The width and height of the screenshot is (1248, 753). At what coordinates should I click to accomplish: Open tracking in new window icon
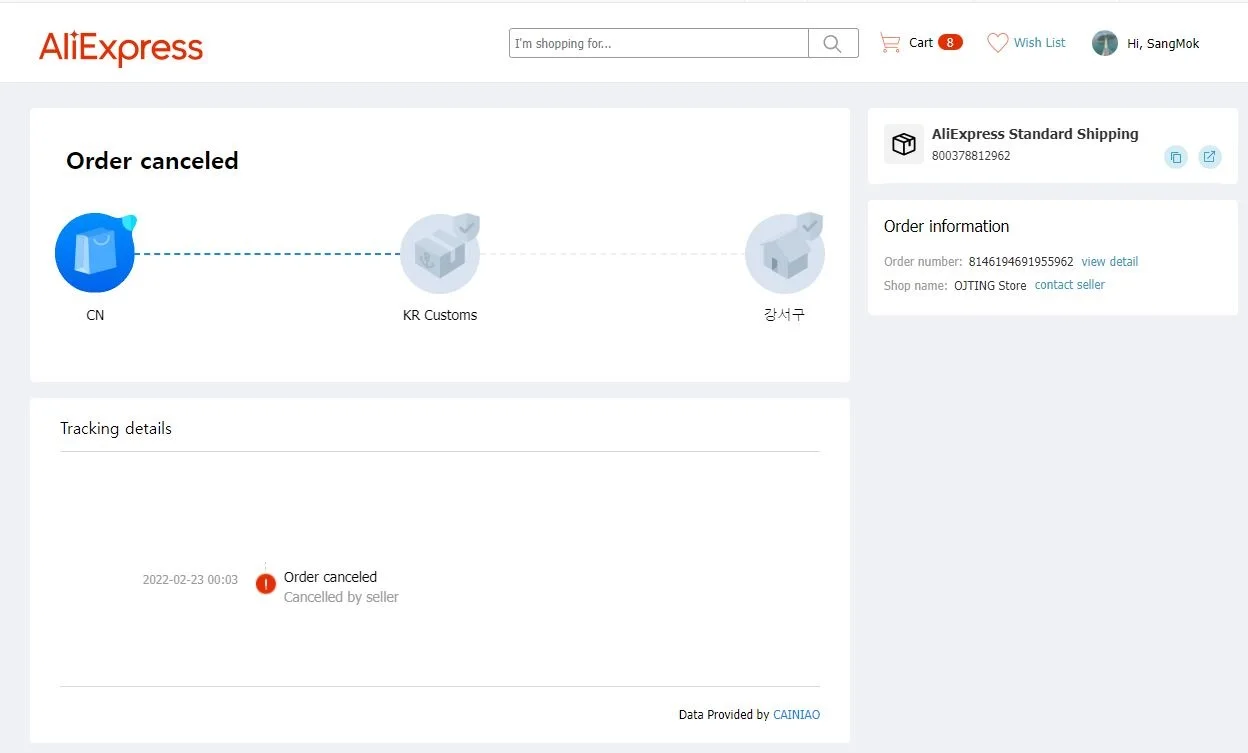click(x=1210, y=157)
